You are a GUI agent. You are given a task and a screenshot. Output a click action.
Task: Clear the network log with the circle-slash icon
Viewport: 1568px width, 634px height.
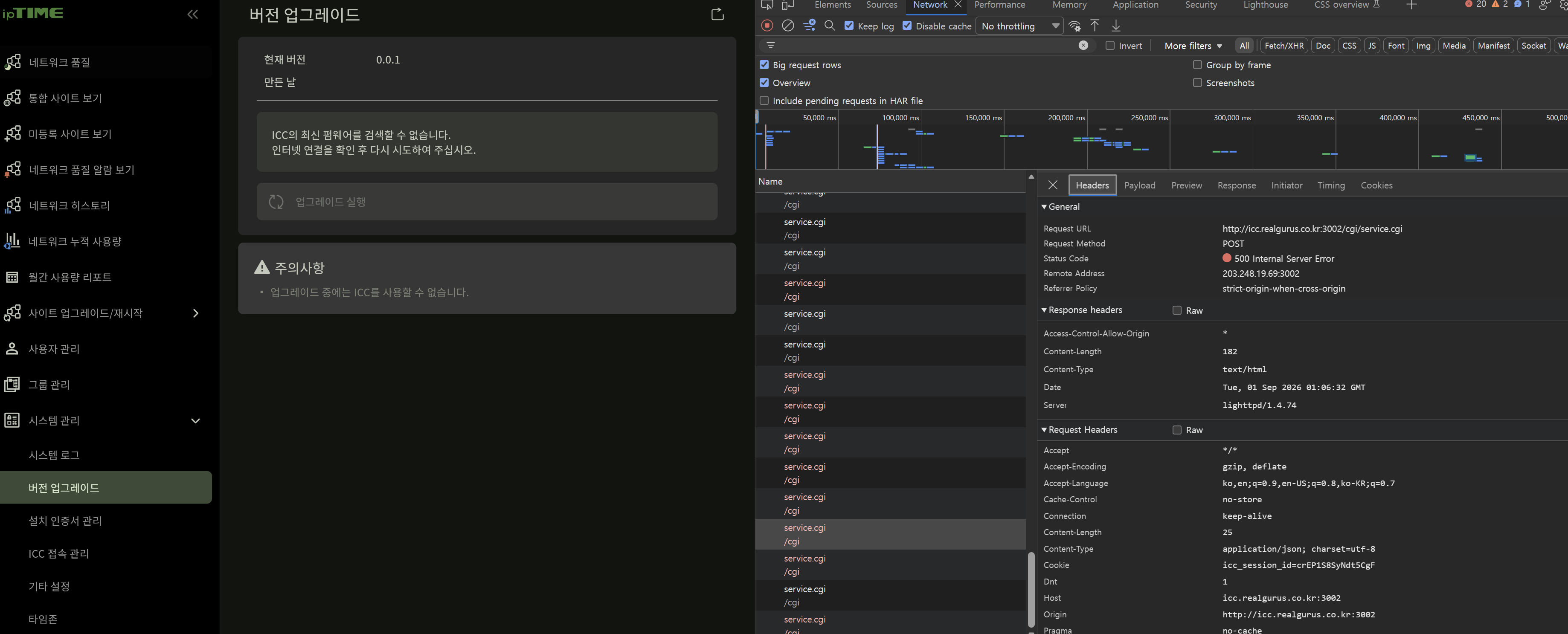coord(788,26)
